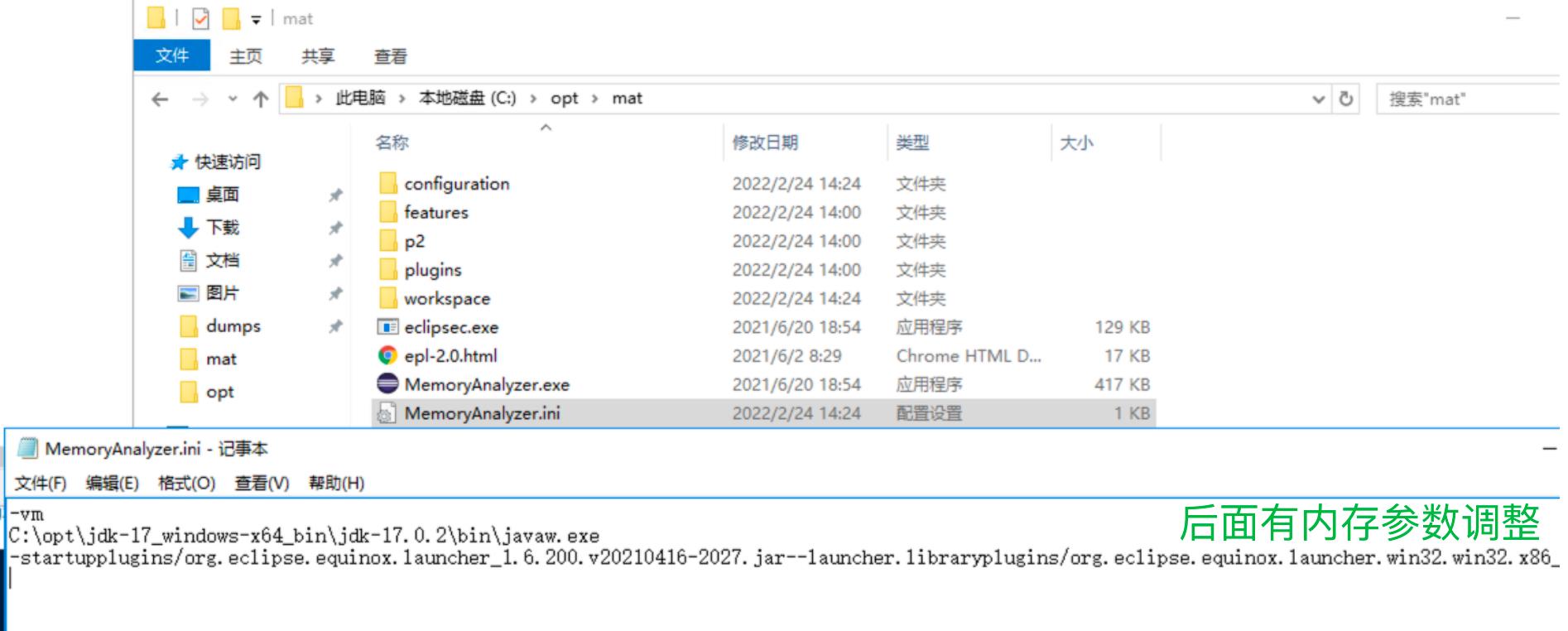Open quick access toolbar customize dropdown
Image resolution: width=1568 pixels, height=631 pixels.
click(x=256, y=19)
